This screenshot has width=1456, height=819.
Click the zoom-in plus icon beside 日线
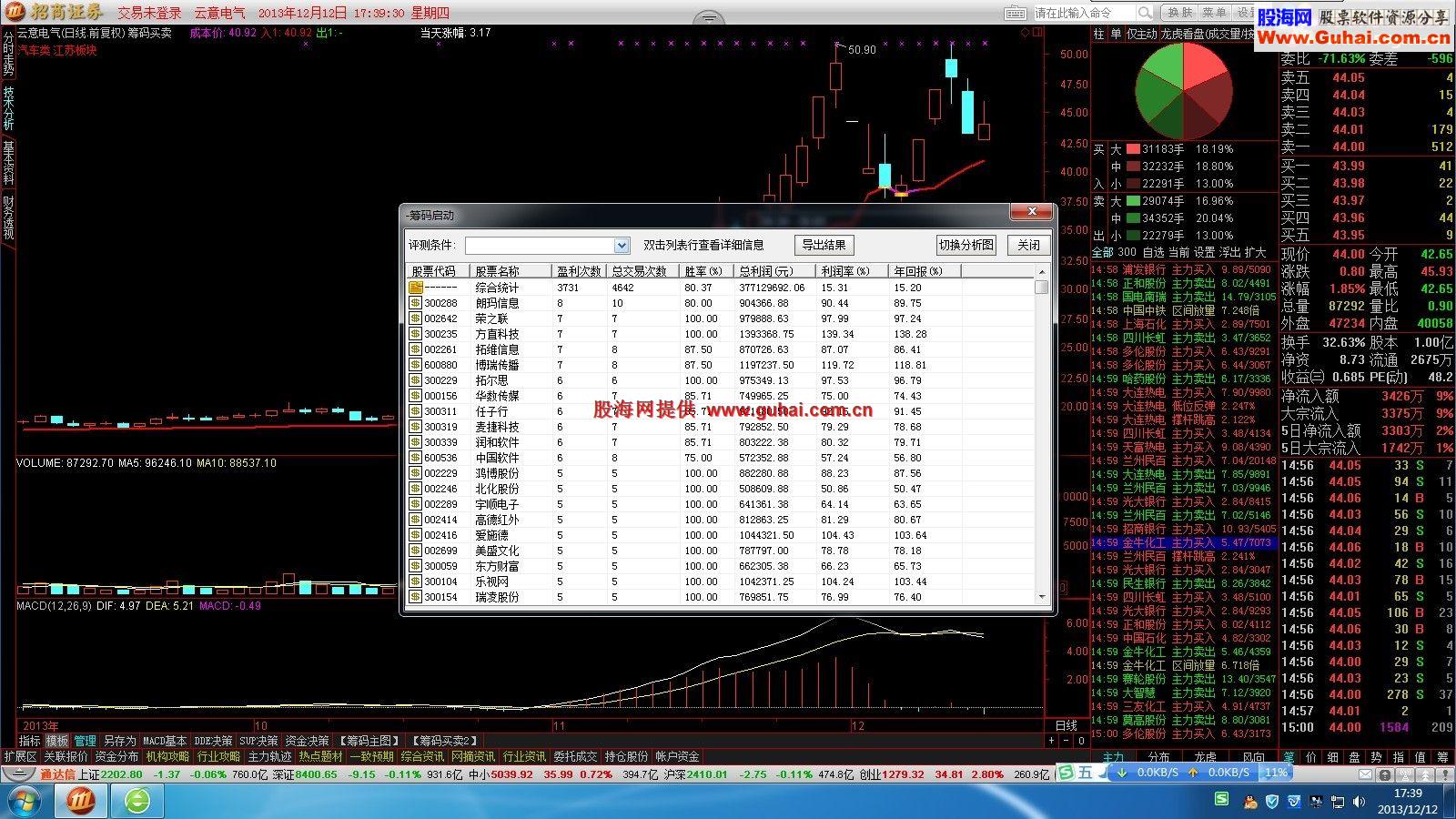pos(1052,741)
